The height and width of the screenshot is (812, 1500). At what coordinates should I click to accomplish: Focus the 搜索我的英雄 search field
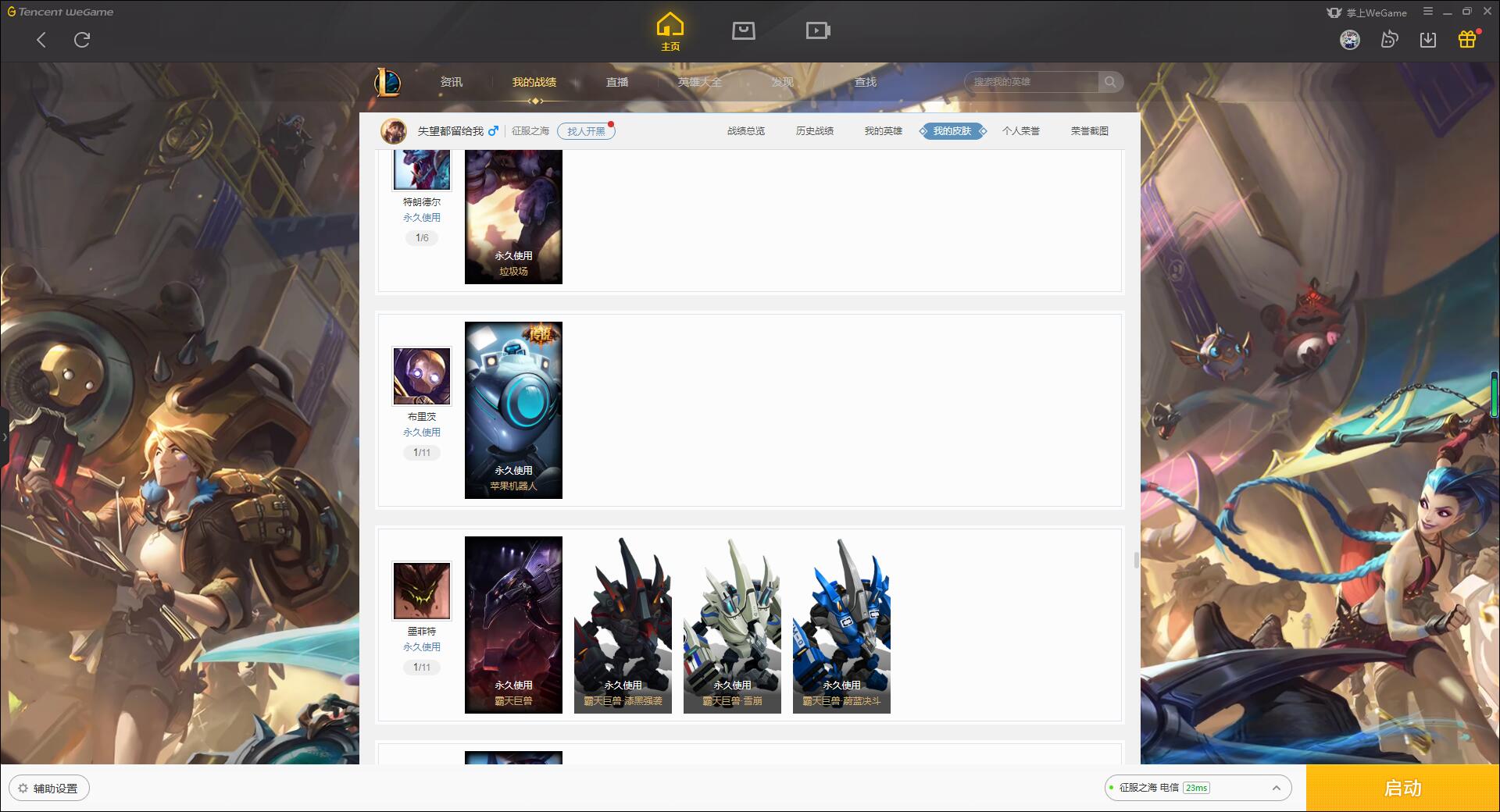click(1032, 82)
